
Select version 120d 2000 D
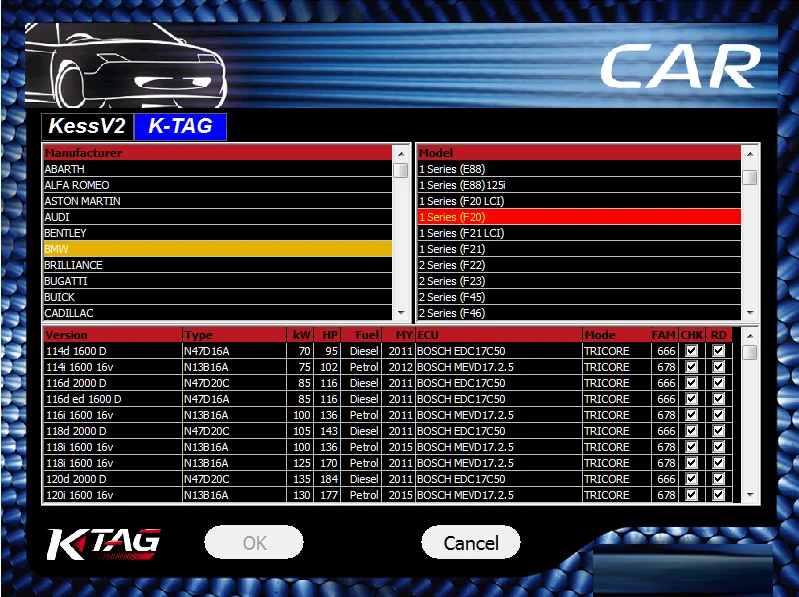pos(113,479)
